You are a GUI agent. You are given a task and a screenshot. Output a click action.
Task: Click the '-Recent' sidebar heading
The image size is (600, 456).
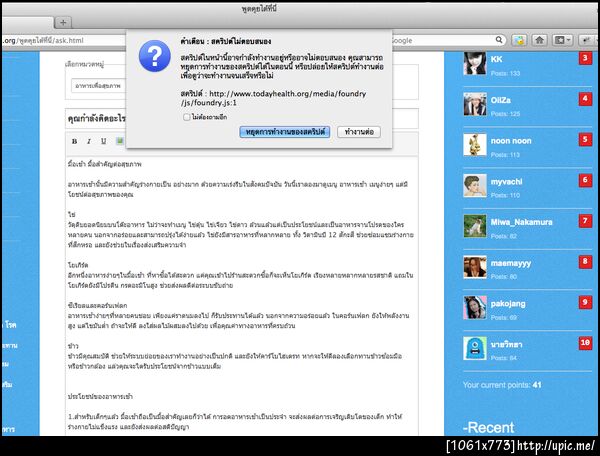[488, 427]
